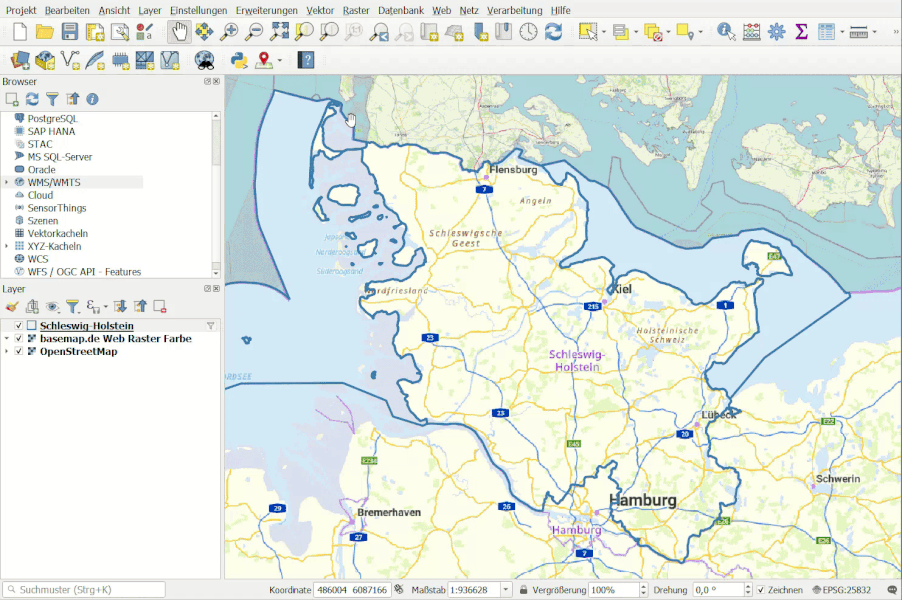The image size is (902, 600).
Task: Toggle visibility of OpenStreetMap layer
Action: click(x=19, y=352)
